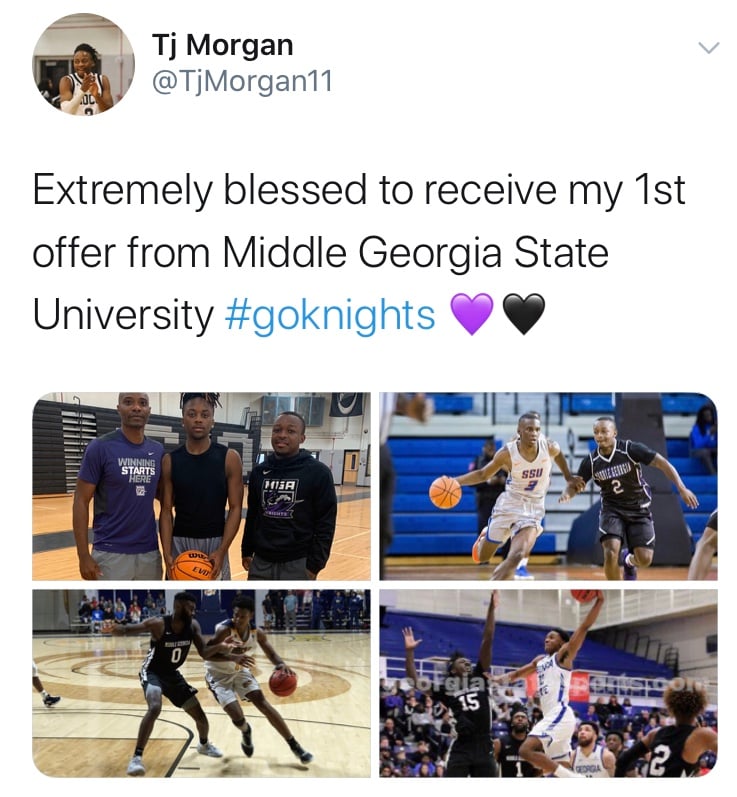This screenshot has height=797, width=737.
Task: Open the SSU player dribbling photo
Action: pyautogui.click(x=548, y=486)
